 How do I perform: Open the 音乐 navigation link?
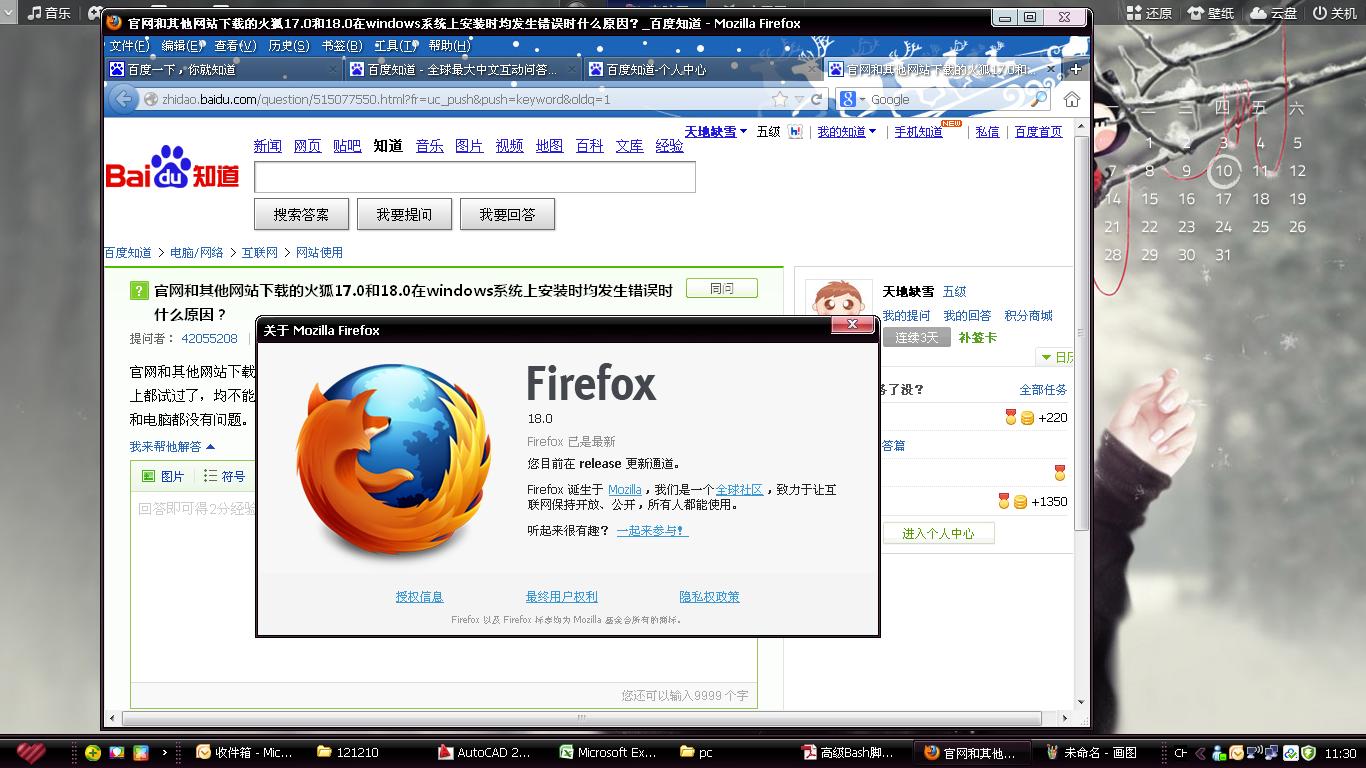[x=429, y=146]
